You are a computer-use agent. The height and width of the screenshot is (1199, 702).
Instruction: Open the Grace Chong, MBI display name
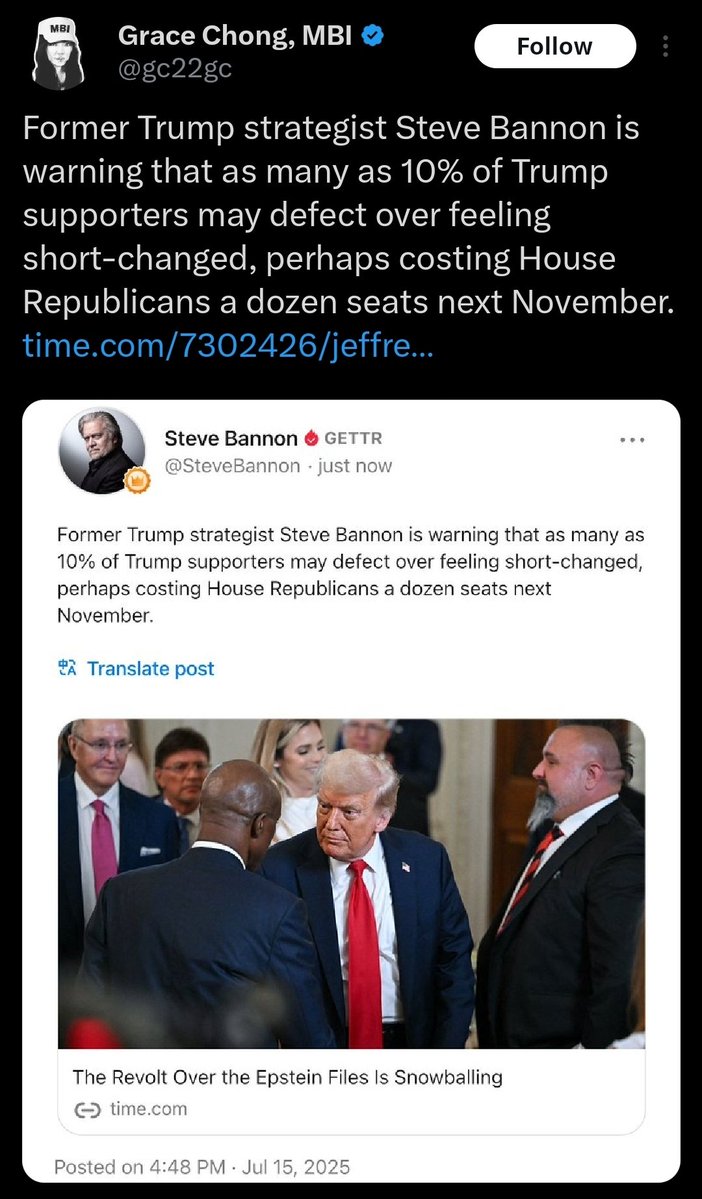click(x=236, y=36)
